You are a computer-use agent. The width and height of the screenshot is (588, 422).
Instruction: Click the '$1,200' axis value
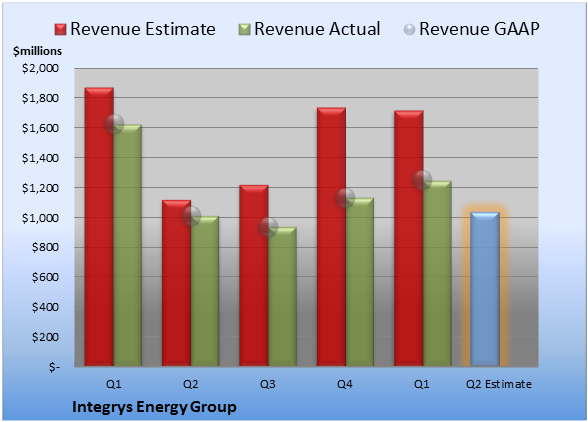click(x=40, y=188)
